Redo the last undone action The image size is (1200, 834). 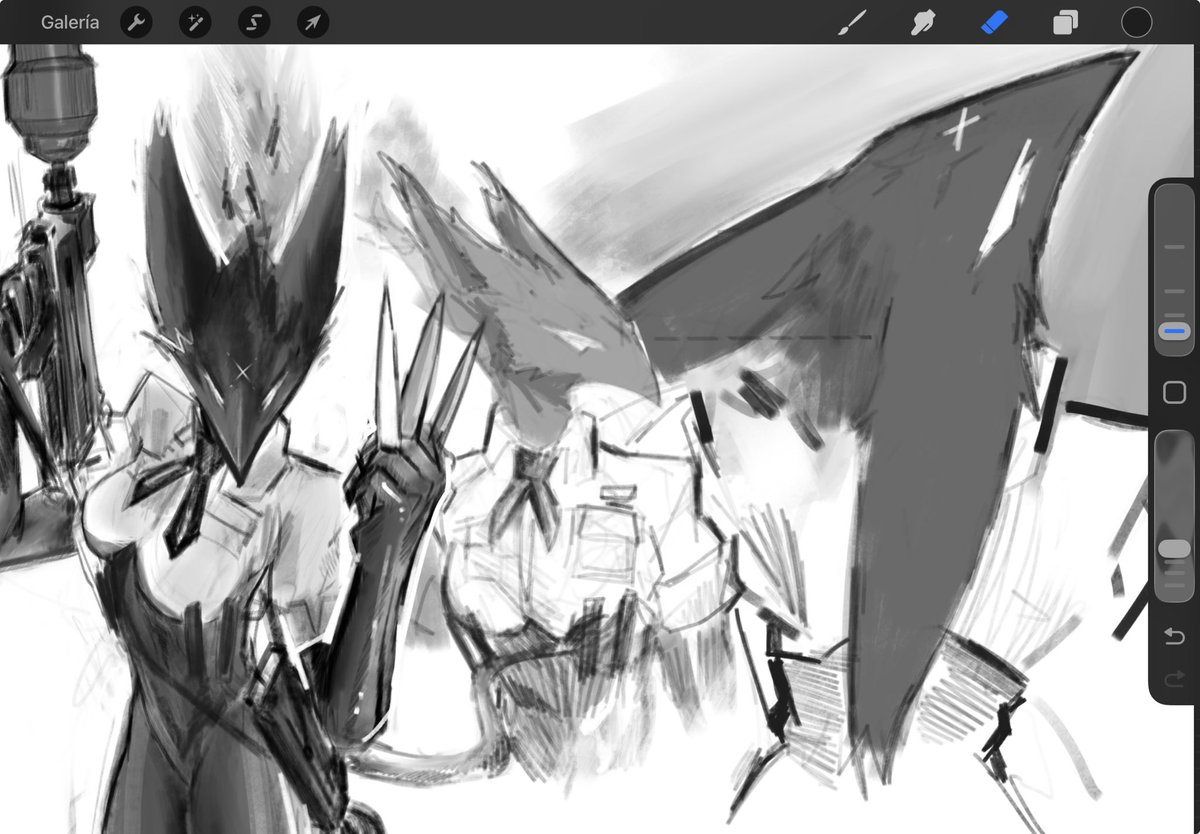[x=1174, y=680]
